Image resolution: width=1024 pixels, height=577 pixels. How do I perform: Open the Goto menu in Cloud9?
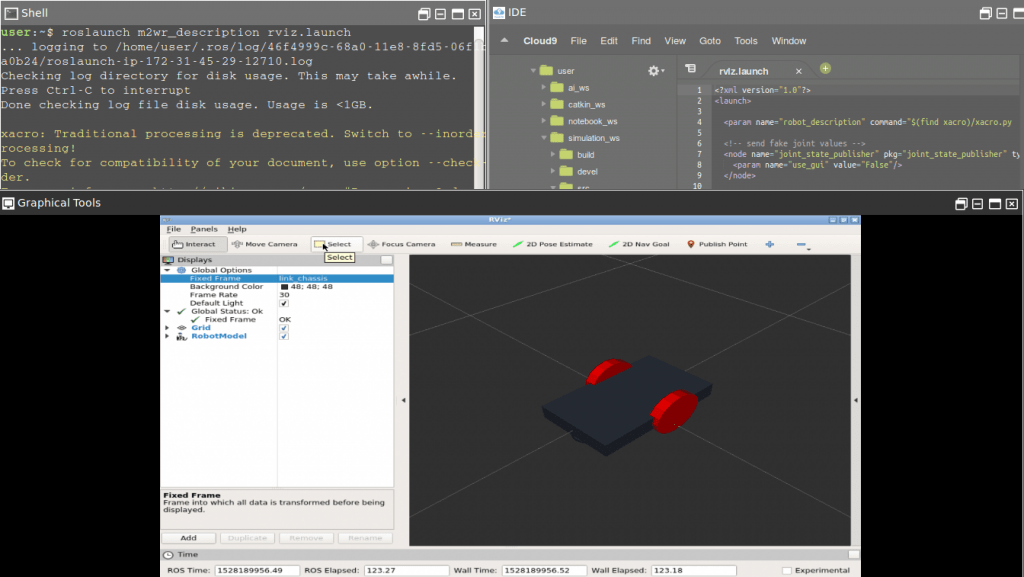pyautogui.click(x=710, y=40)
